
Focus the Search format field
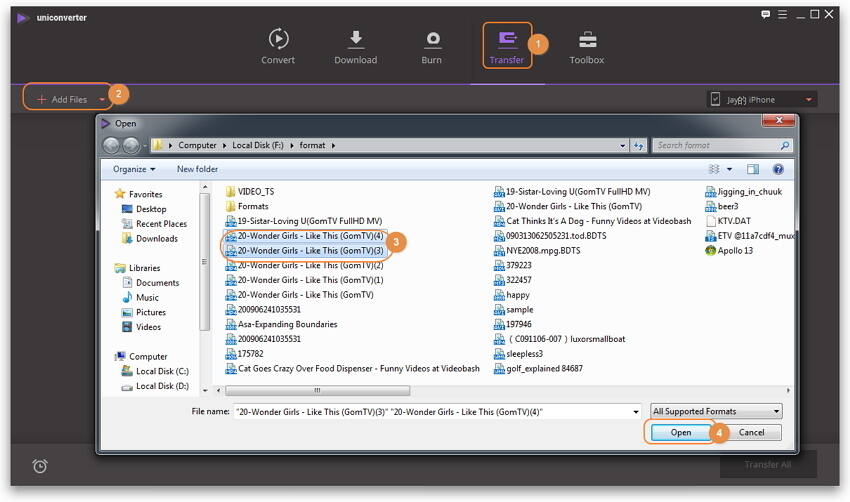pos(722,145)
